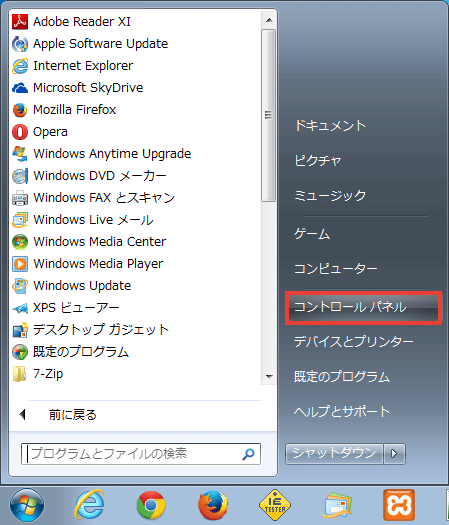Open the ドキュメント folder
Screen dimensions: 449x525
pos(330,126)
